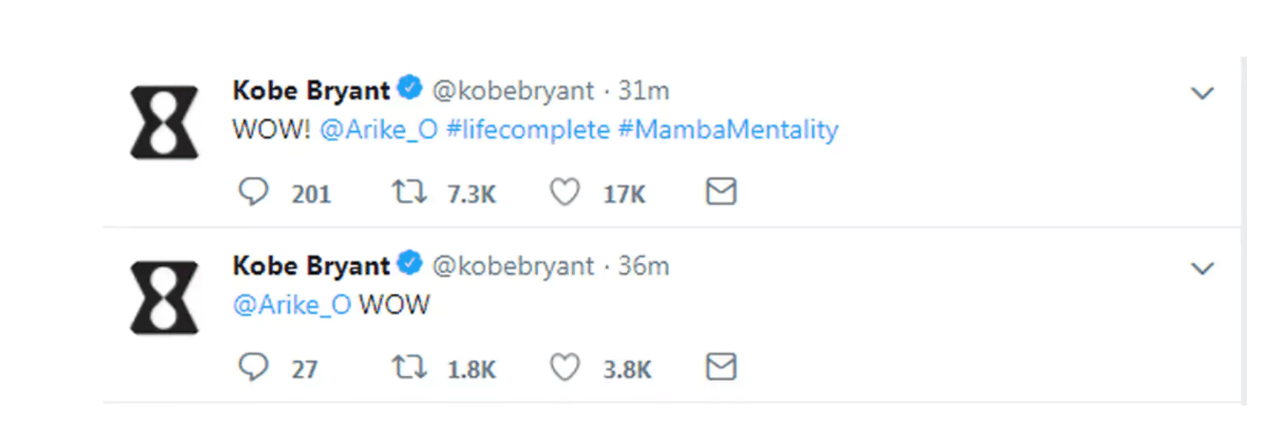Reply to the 36m WOW tweet
This screenshot has width=1280, height=427.
[x=255, y=368]
